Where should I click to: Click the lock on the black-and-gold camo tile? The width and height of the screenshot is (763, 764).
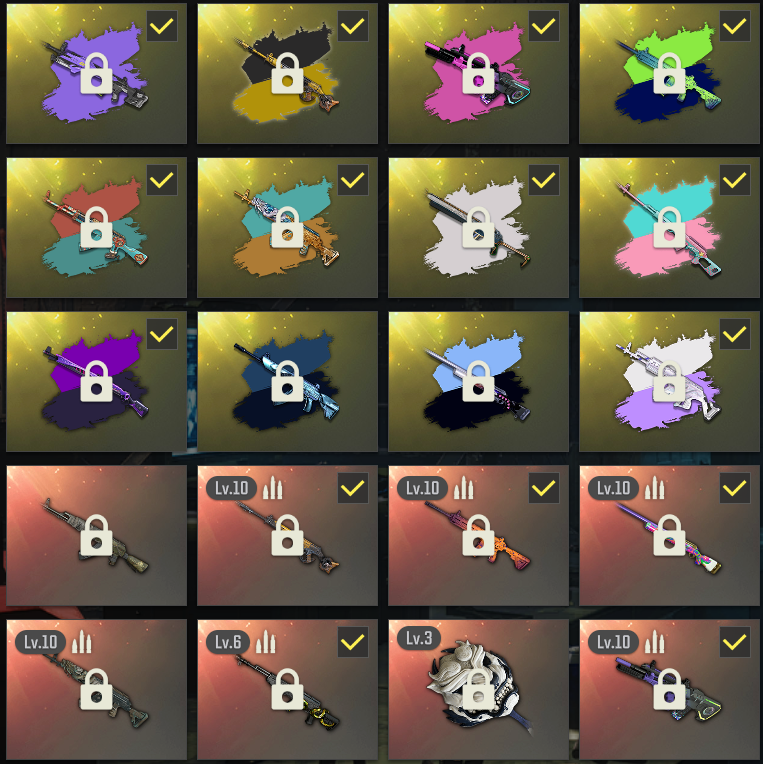[287, 73]
